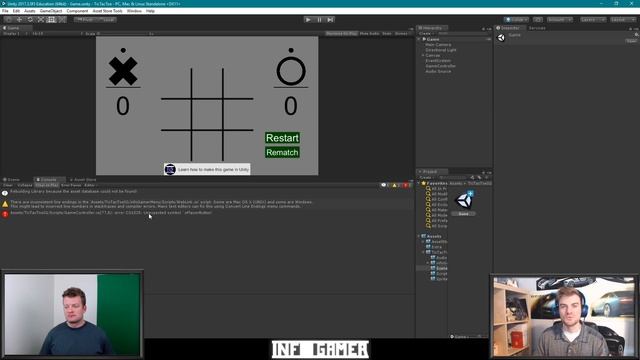Open the Component menu
640x360 pixels.
coord(77,11)
